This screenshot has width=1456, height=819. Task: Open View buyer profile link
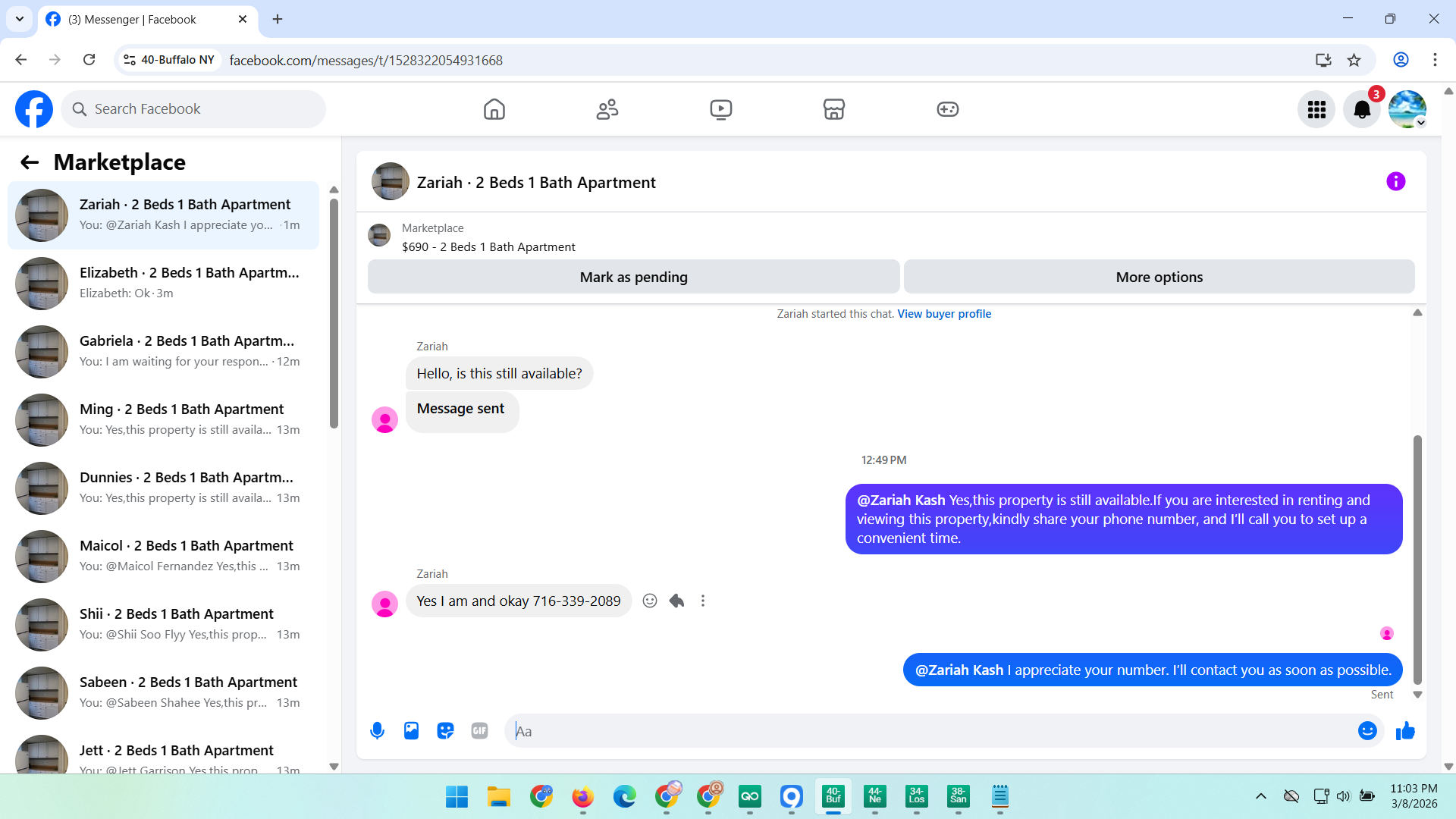pyautogui.click(x=944, y=314)
